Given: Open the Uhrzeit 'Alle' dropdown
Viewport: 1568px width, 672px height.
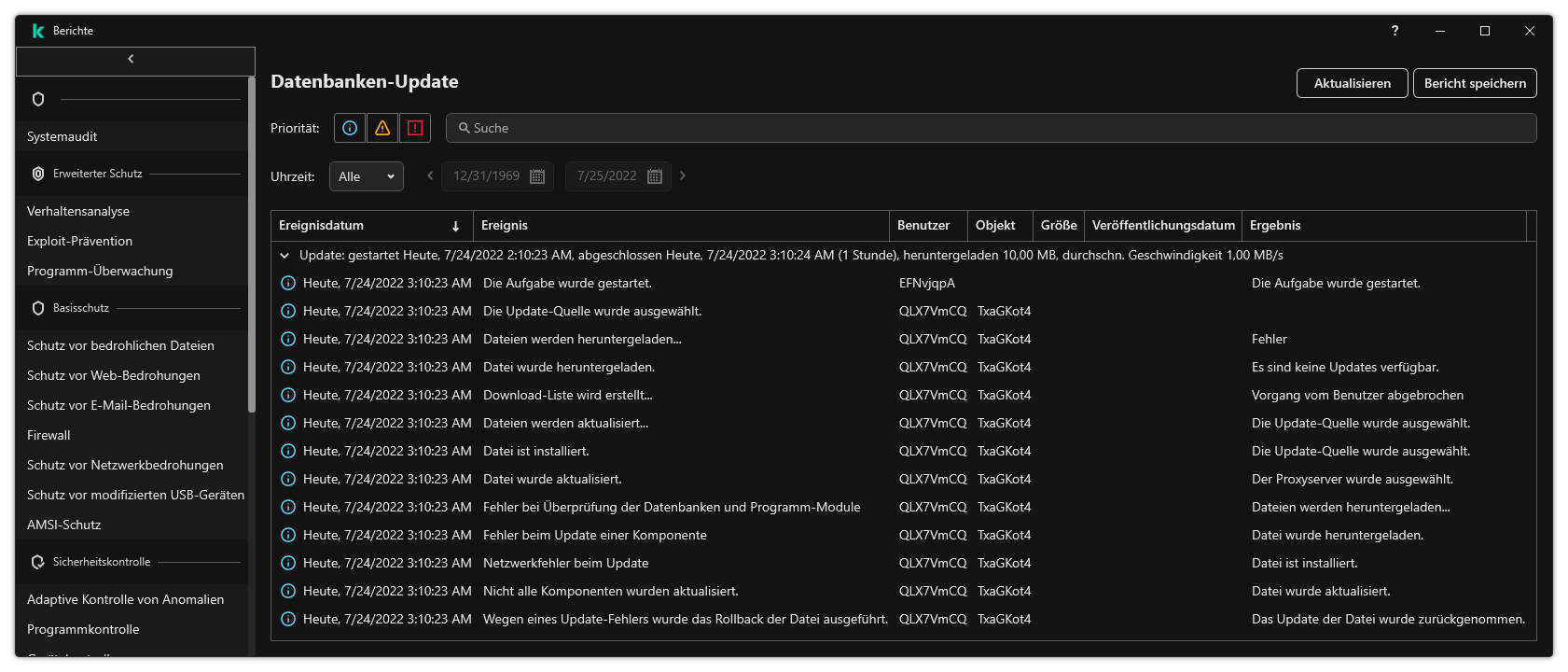Looking at the screenshot, I should coord(366,176).
